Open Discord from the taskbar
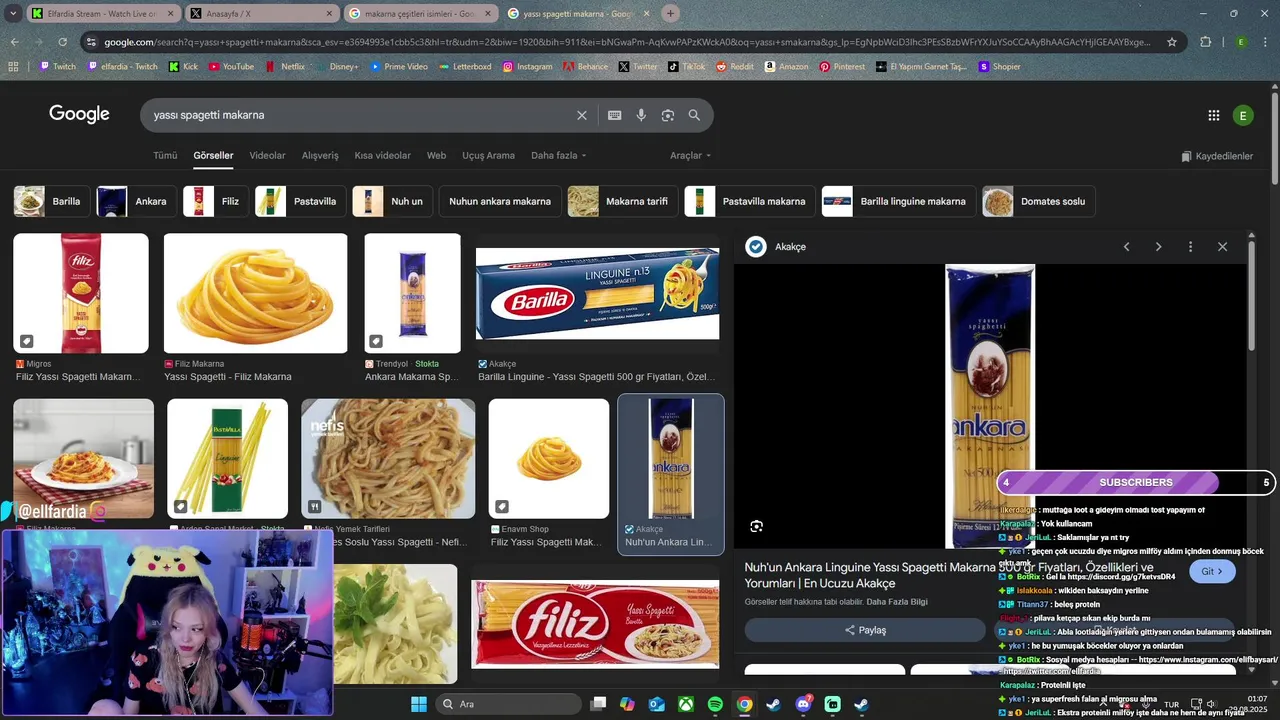Screen dimensions: 1280x720 point(803,704)
